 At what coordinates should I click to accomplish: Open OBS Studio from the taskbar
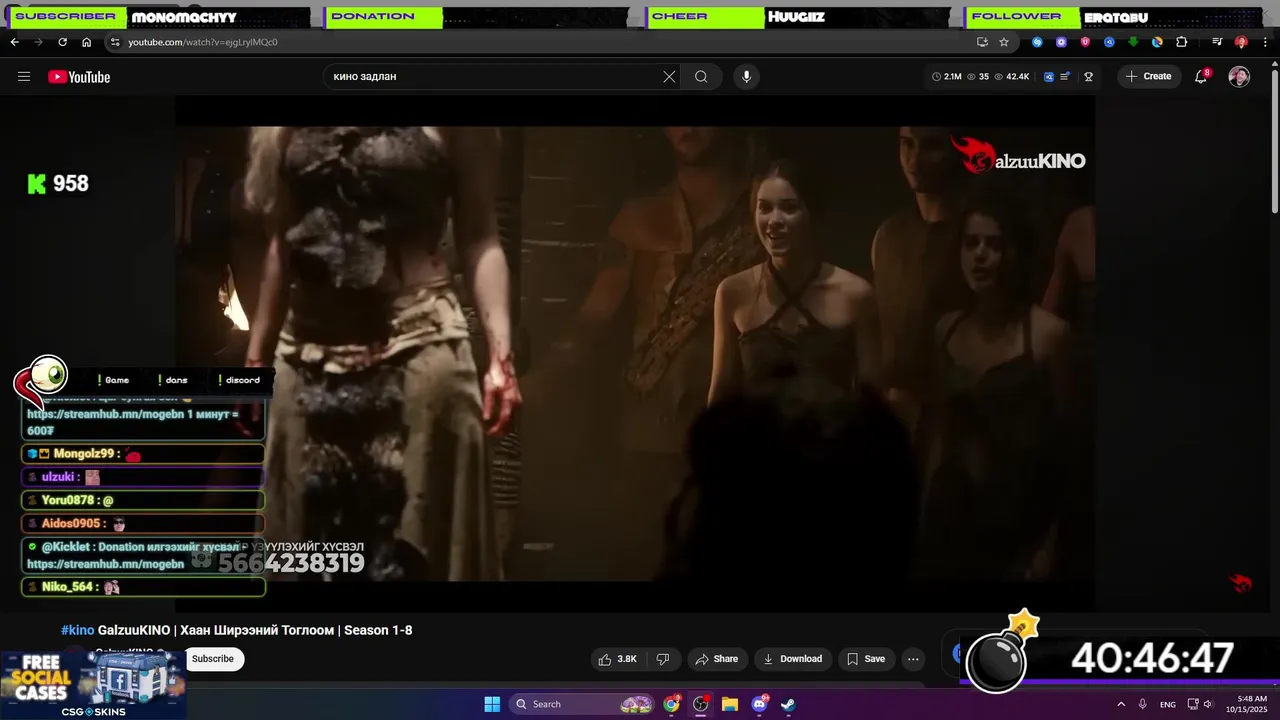(x=701, y=704)
